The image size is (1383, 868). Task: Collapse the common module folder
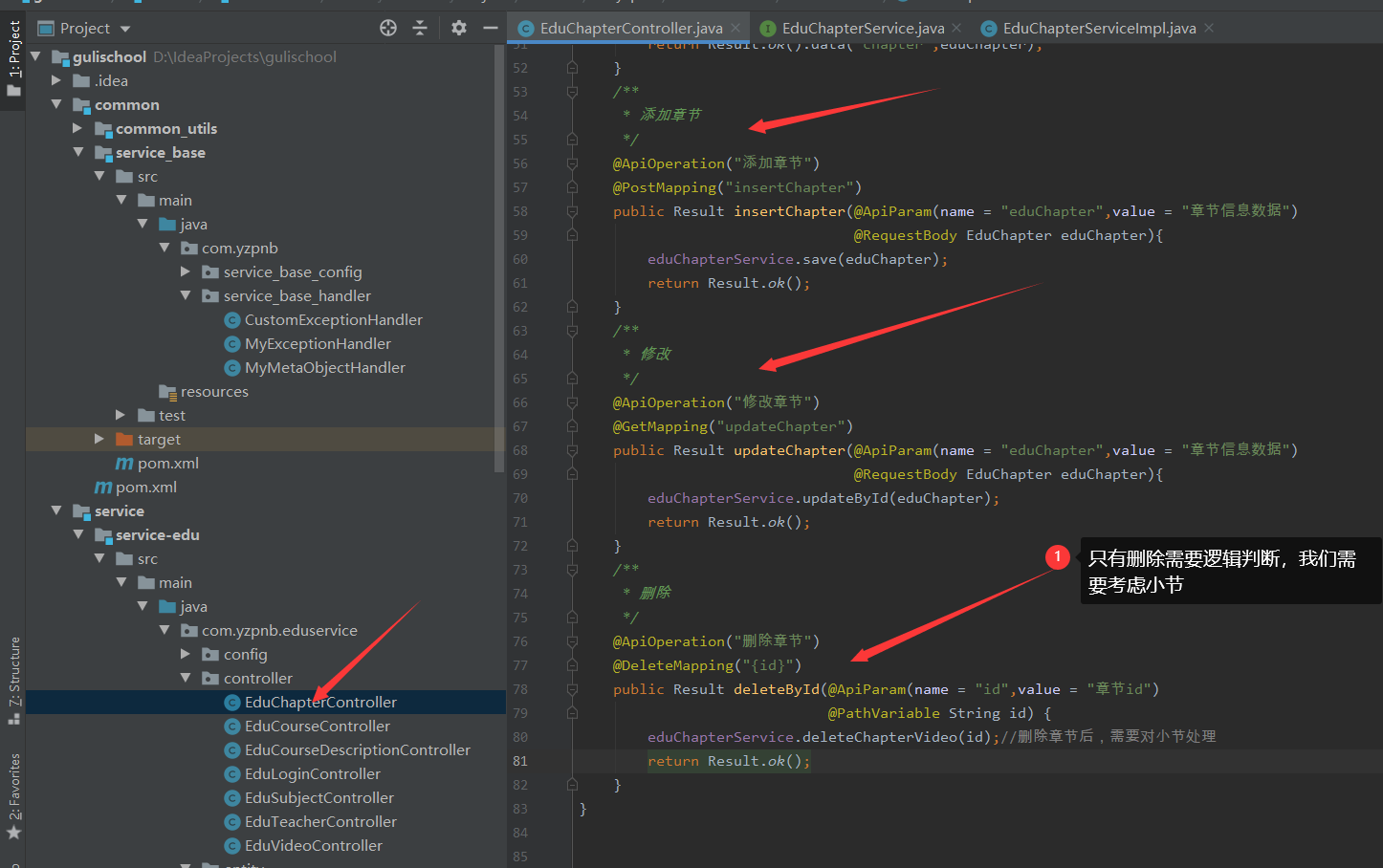coord(56,104)
